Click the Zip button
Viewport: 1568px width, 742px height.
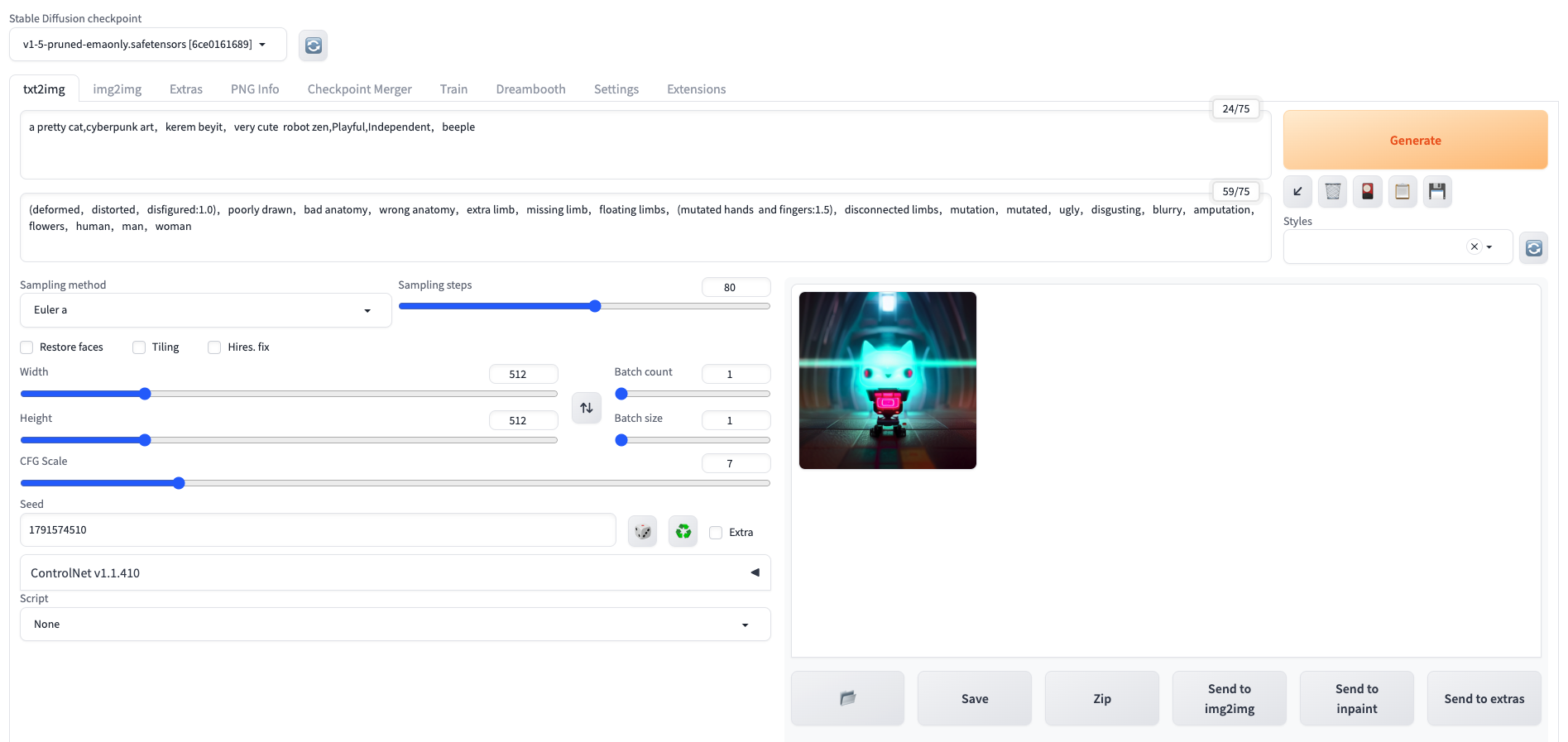click(1102, 698)
